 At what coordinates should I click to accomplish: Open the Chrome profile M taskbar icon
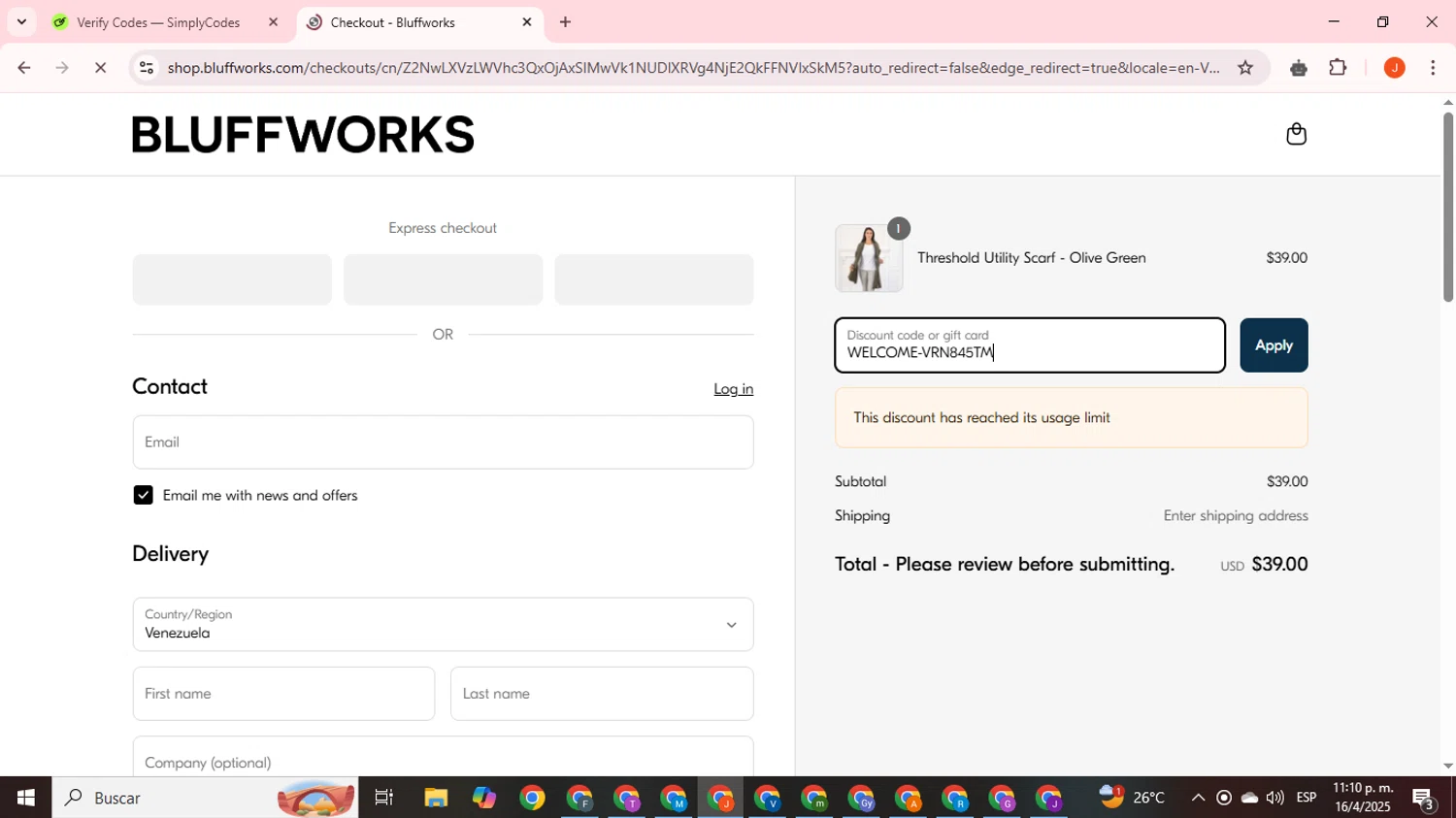[x=674, y=798]
